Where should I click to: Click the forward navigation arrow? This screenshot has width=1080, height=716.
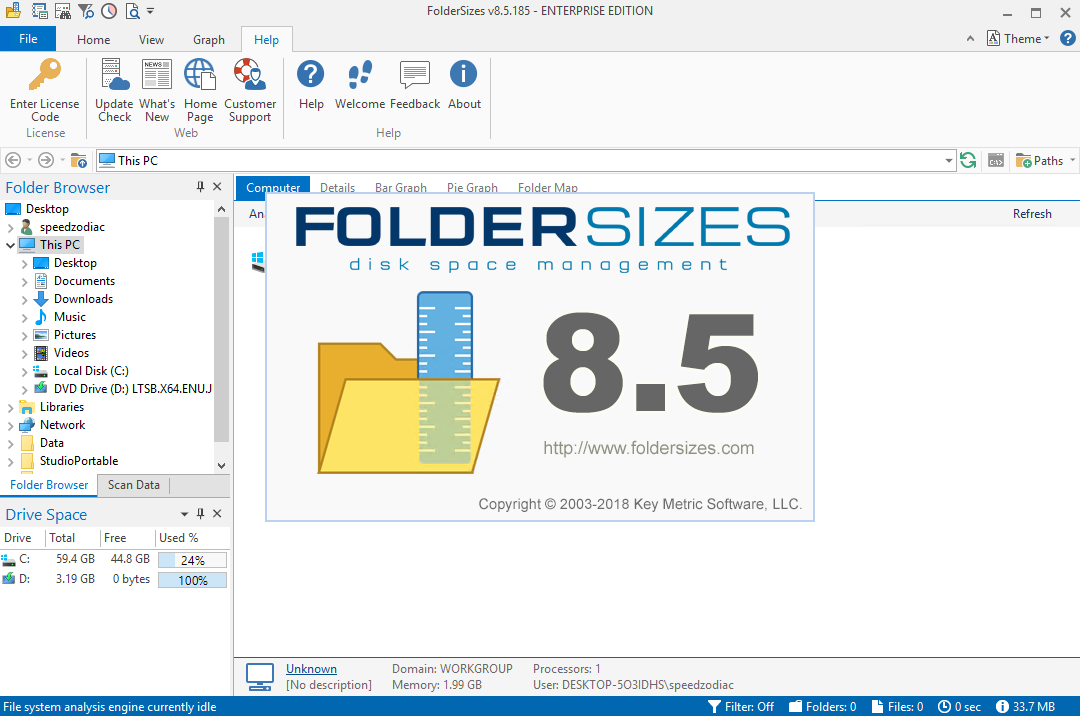45,160
